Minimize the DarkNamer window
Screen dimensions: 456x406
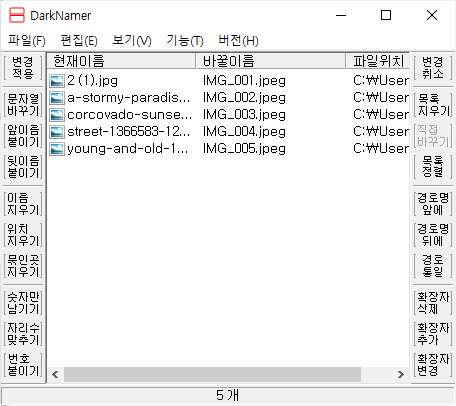(x=341, y=15)
